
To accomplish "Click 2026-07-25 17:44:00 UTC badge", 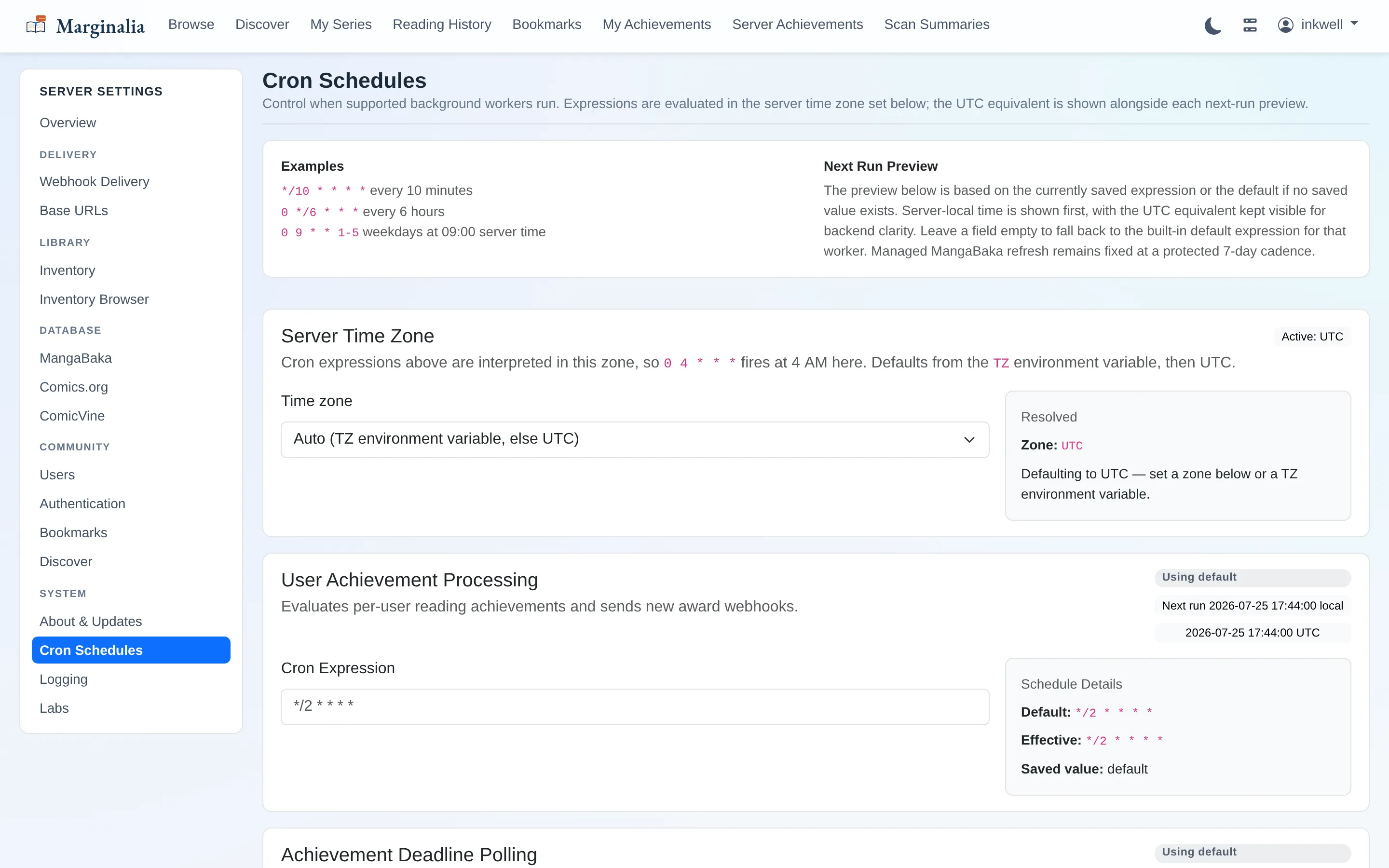I will tap(1253, 633).
